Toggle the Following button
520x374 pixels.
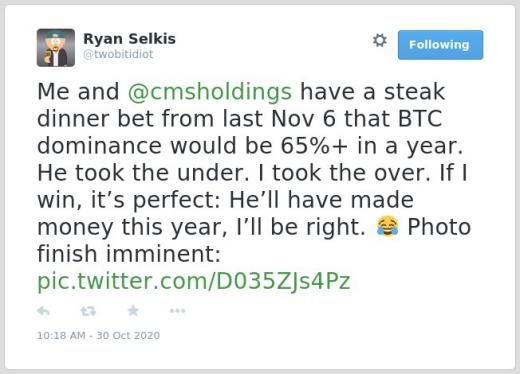(440, 45)
